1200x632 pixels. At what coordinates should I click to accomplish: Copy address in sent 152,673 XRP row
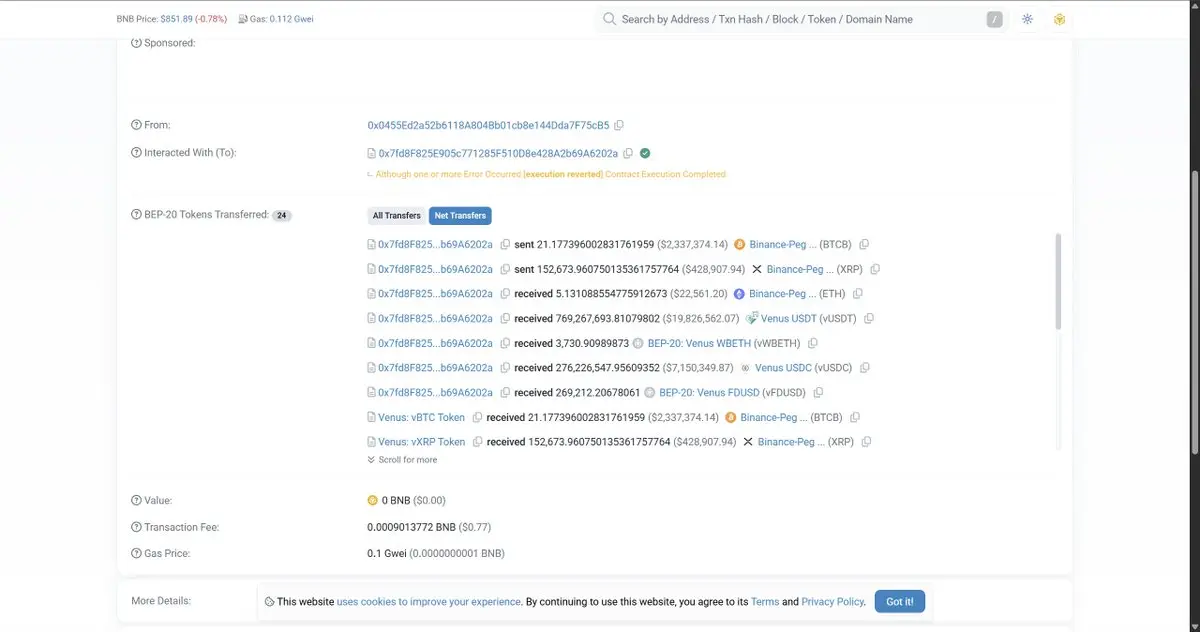[505, 269]
